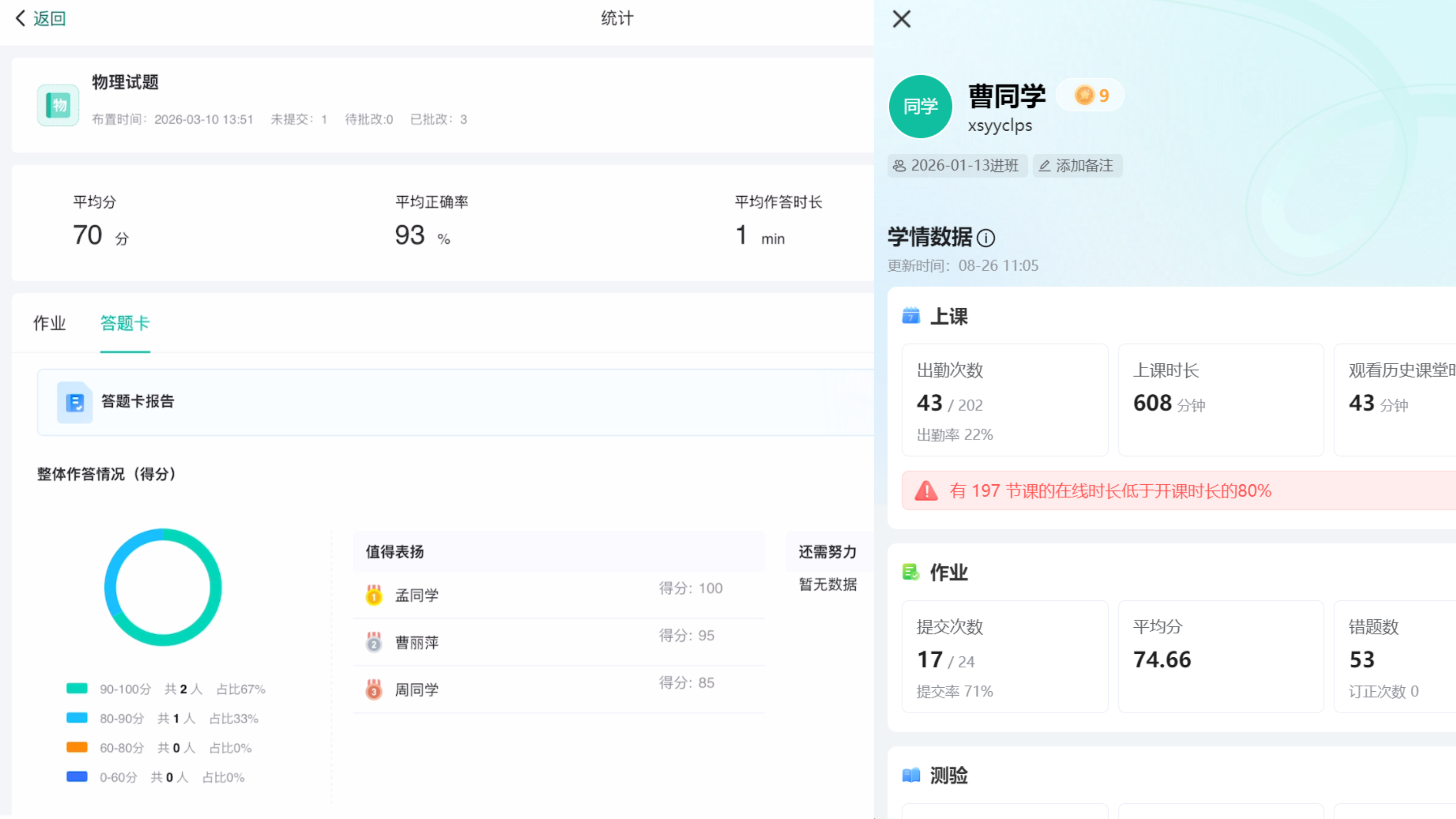1456x819 pixels.
Task: Click the 197 节课 low-attendance warning banner
Action: [x=1179, y=491]
